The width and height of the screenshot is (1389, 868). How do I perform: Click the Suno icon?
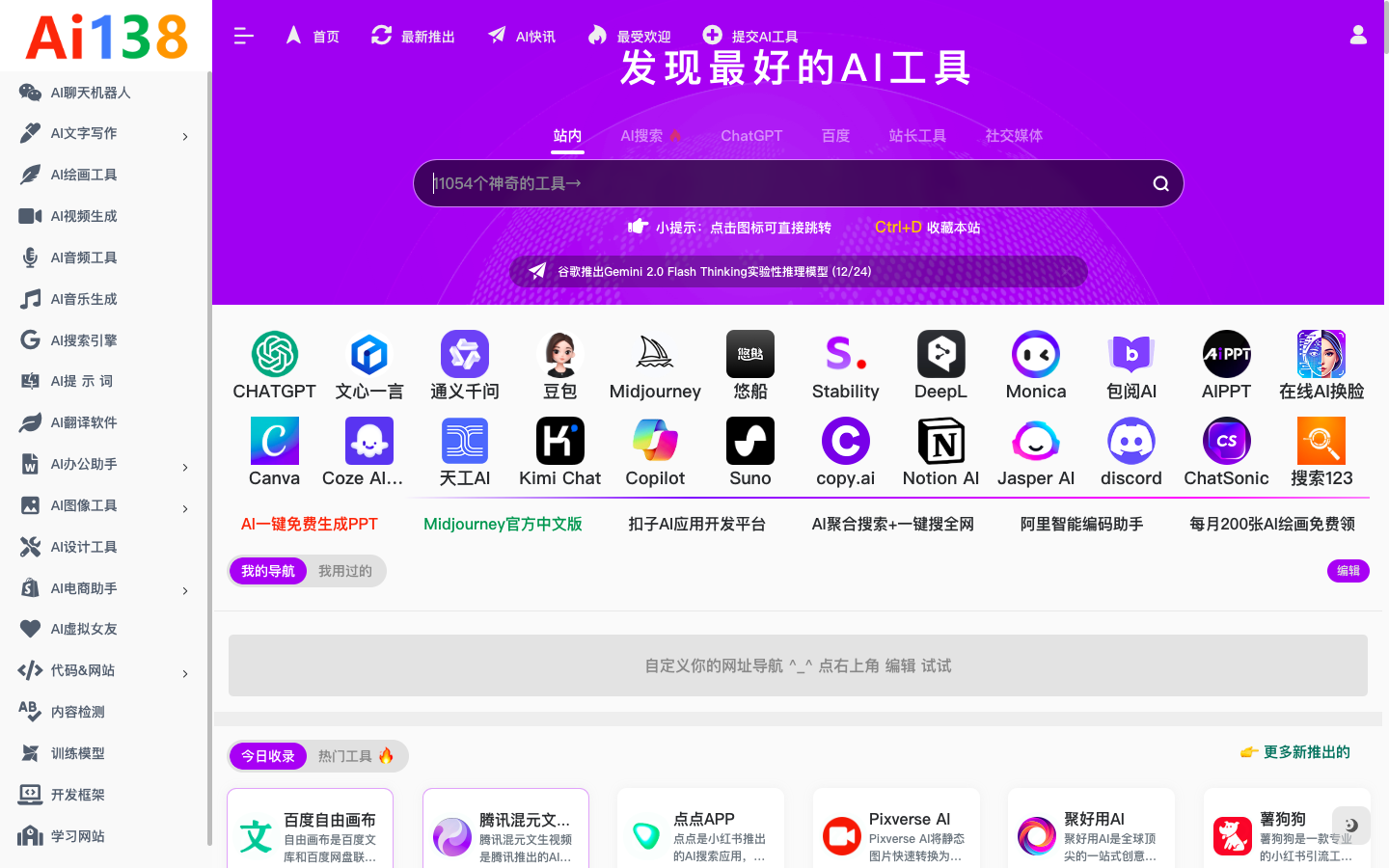click(750, 441)
